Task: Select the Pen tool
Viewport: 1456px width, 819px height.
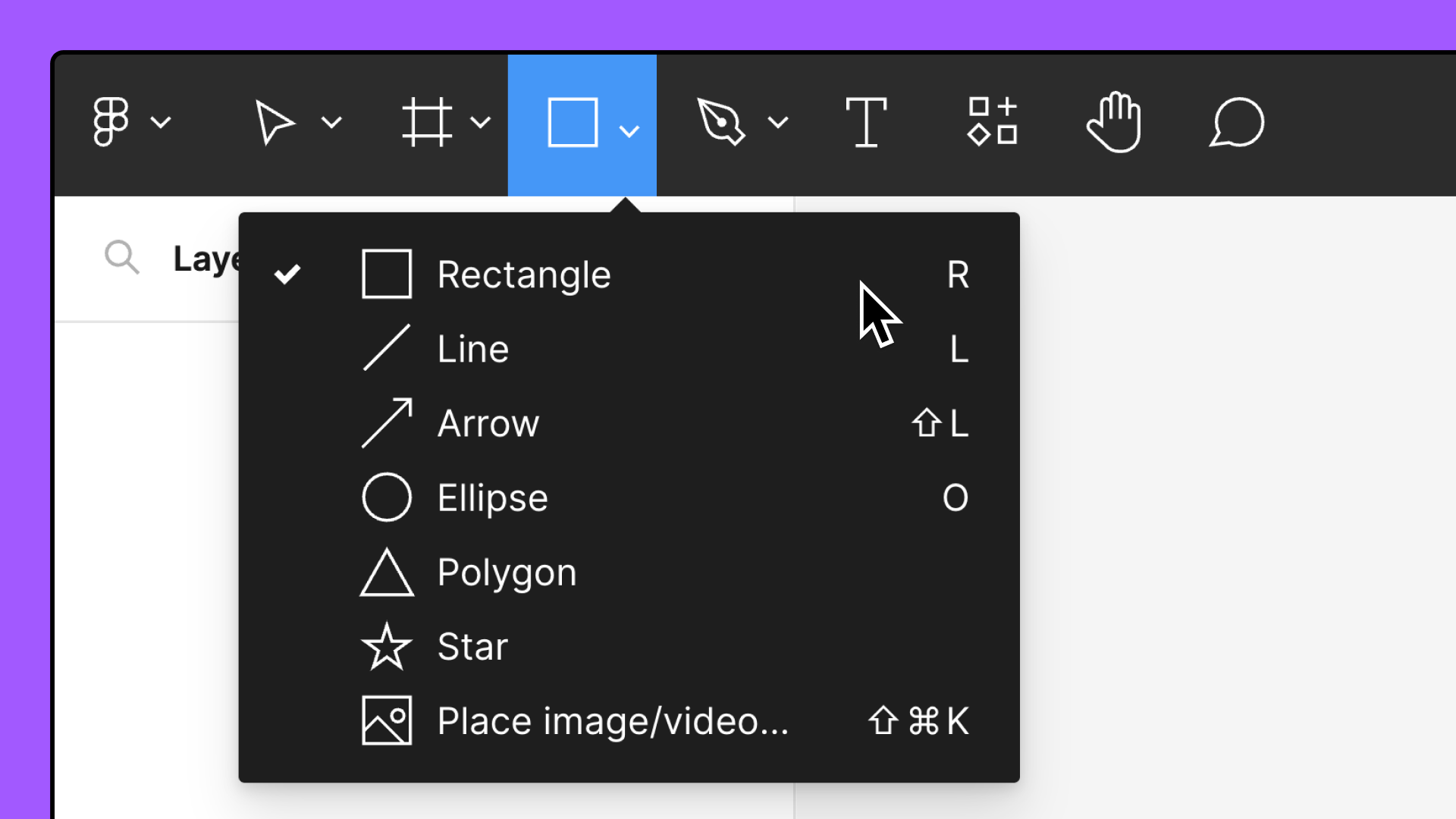Action: click(x=720, y=122)
